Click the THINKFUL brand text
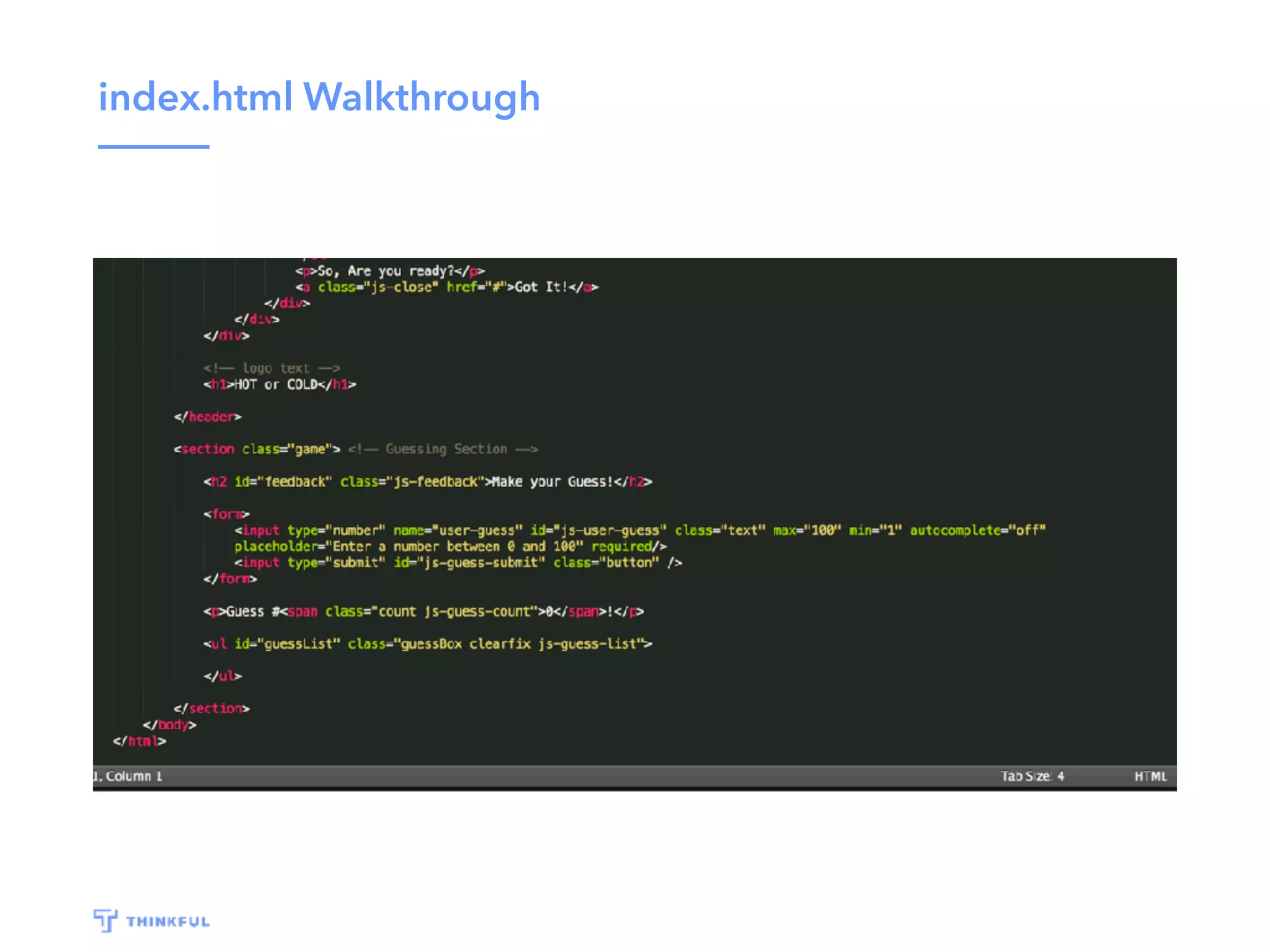Viewport: 1270px width, 952px height. (168, 922)
